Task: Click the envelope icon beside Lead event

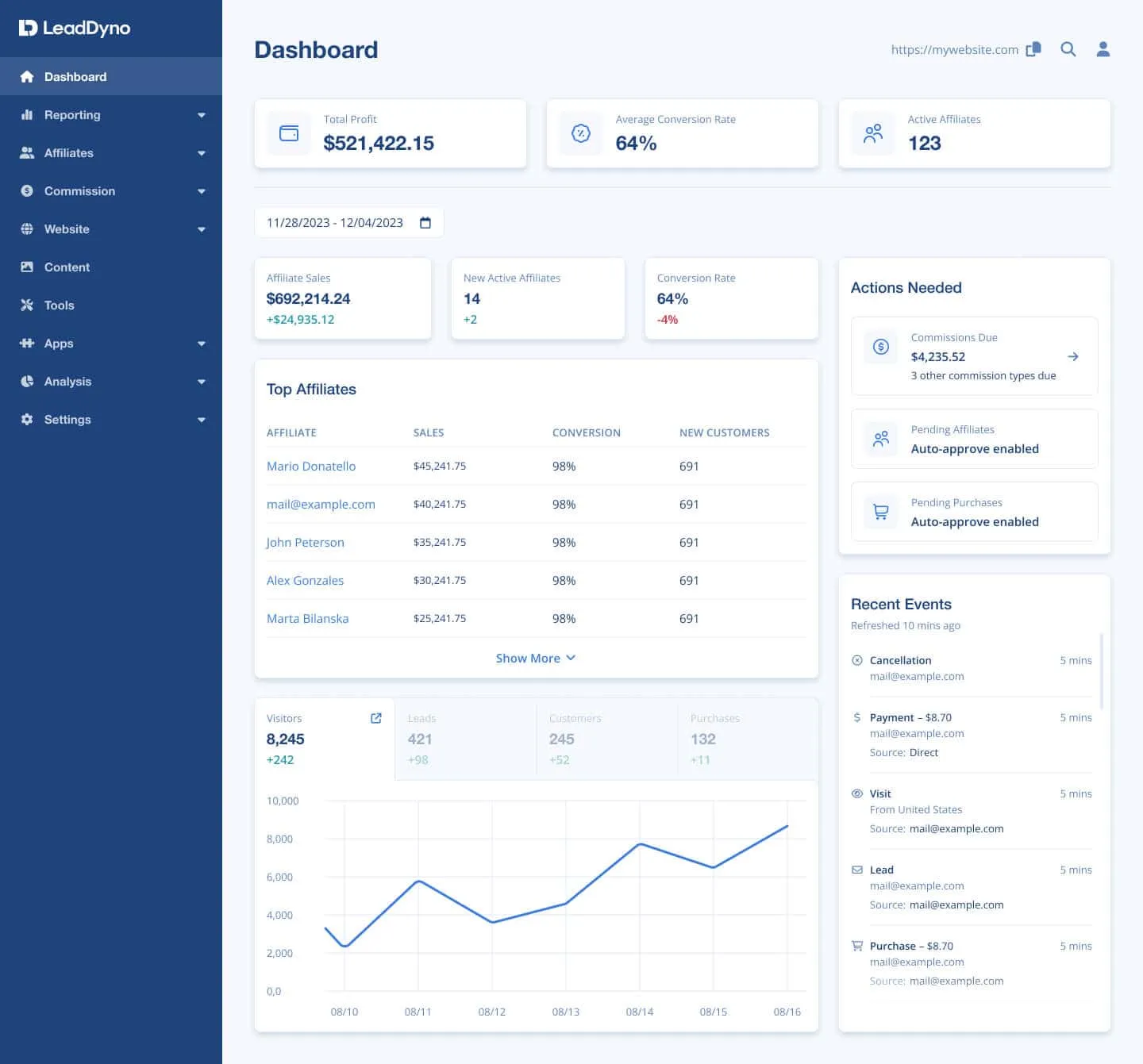Action: coord(857,870)
